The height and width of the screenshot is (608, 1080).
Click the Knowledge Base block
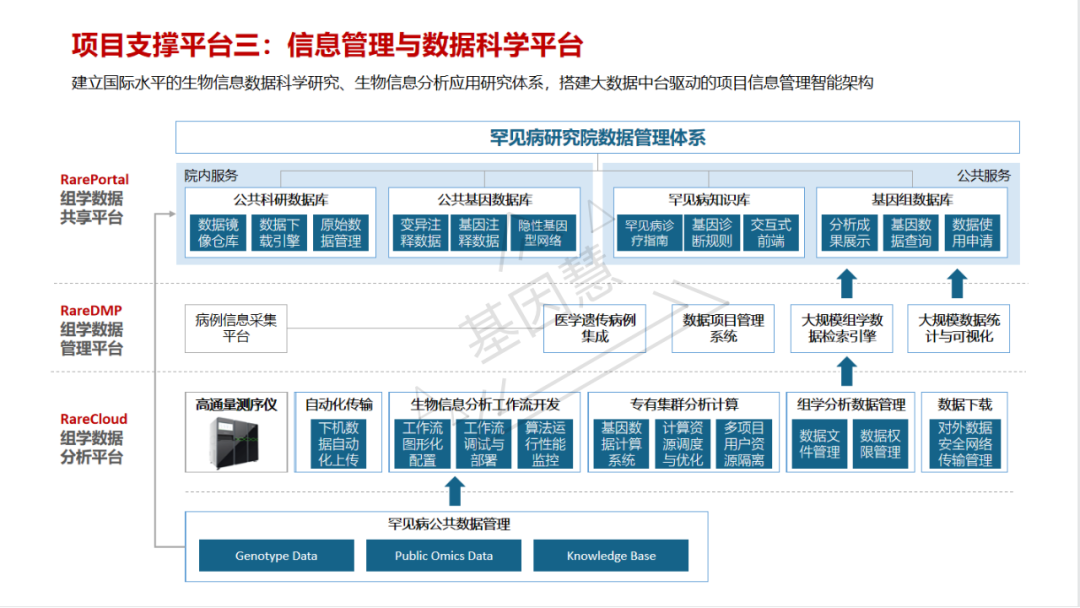coord(611,556)
